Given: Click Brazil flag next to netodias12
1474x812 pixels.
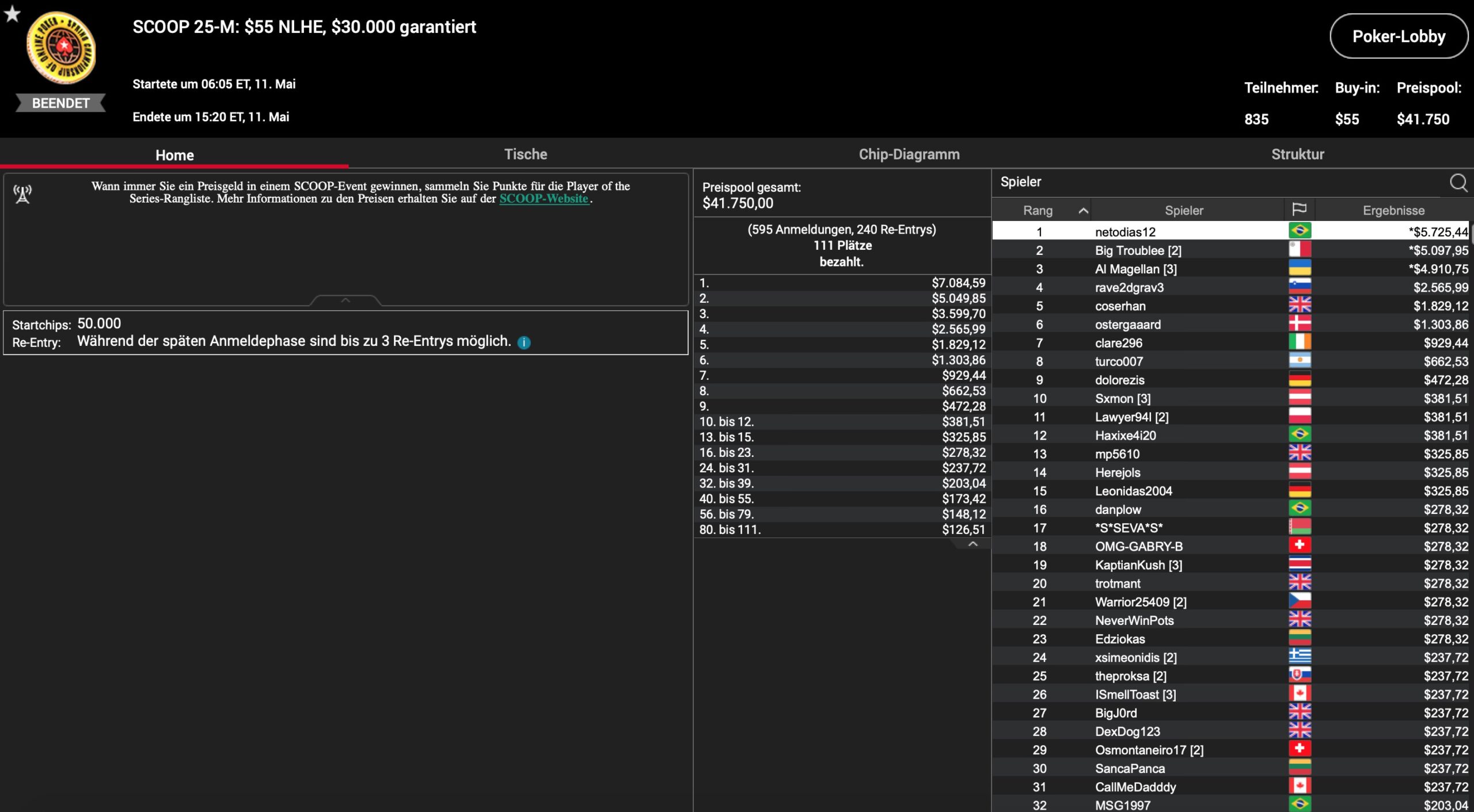Looking at the screenshot, I should [x=1300, y=231].
